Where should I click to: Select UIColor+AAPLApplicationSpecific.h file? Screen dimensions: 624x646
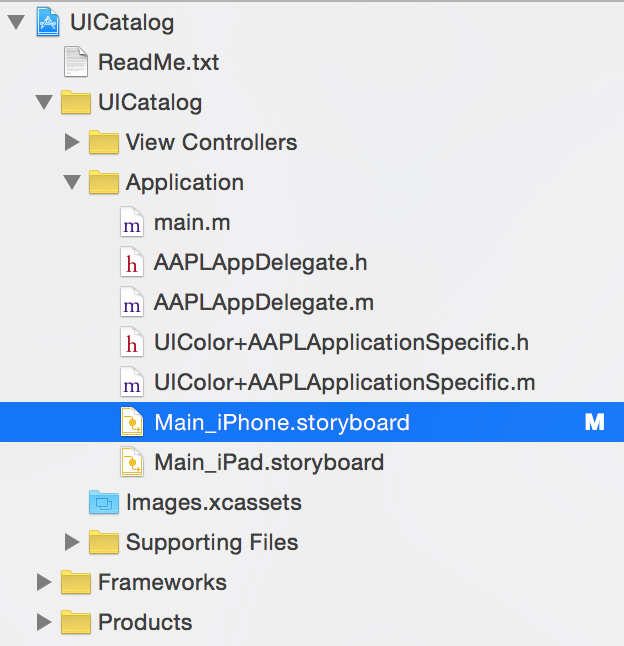341,342
